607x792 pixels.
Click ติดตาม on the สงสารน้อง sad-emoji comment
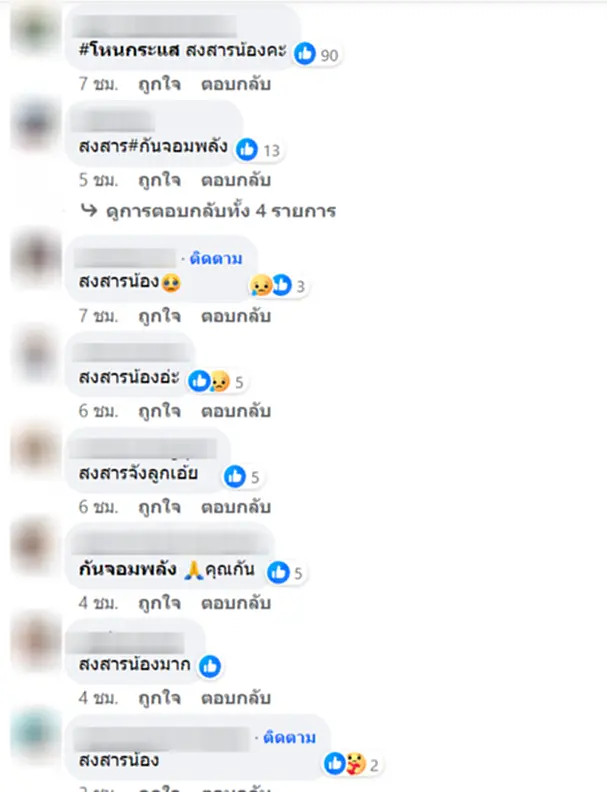[x=216, y=259]
